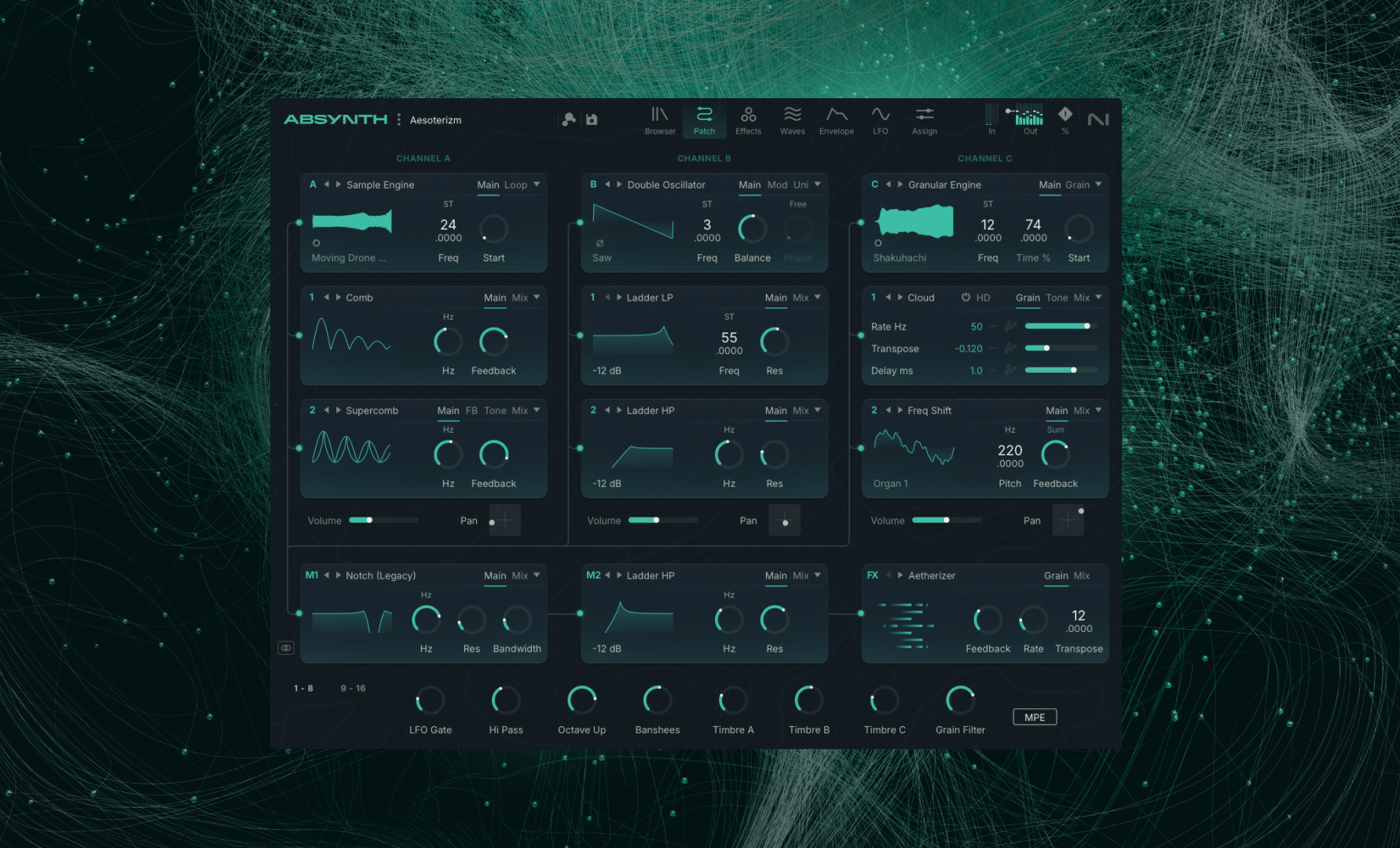Click the patch name Aesoterizm
Viewport: 1400px width, 848px height.
coord(435,119)
